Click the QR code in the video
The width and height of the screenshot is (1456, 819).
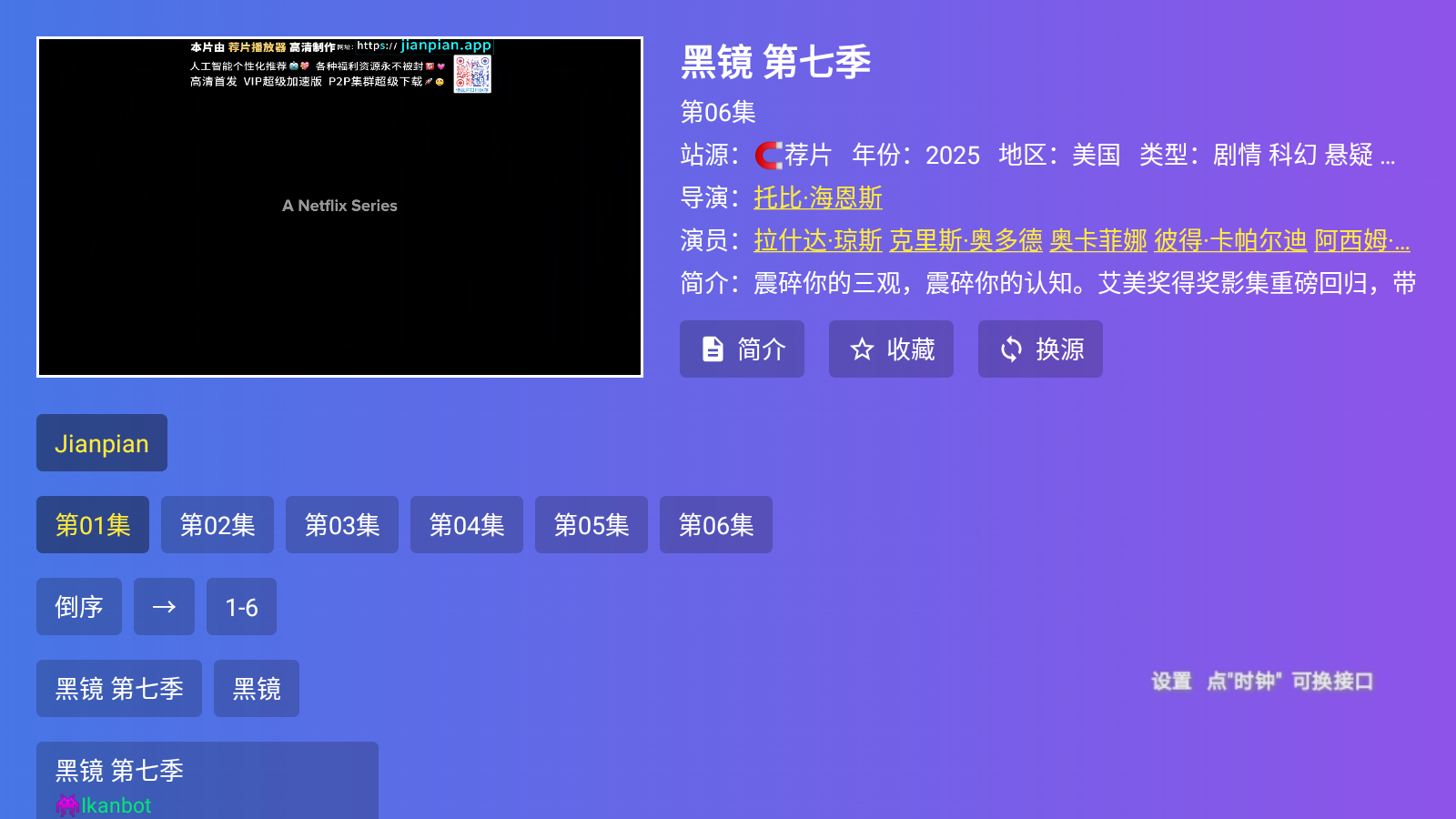pyautogui.click(x=472, y=74)
